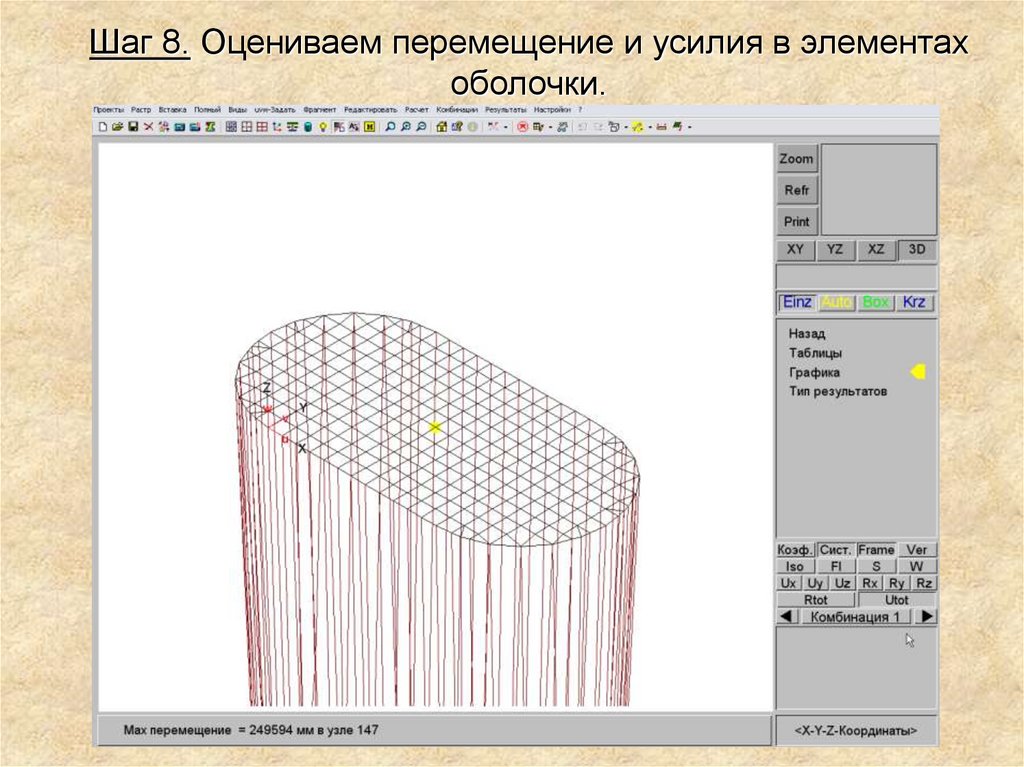
Task: Select Таблицы in the side panel list
Action: coord(815,353)
